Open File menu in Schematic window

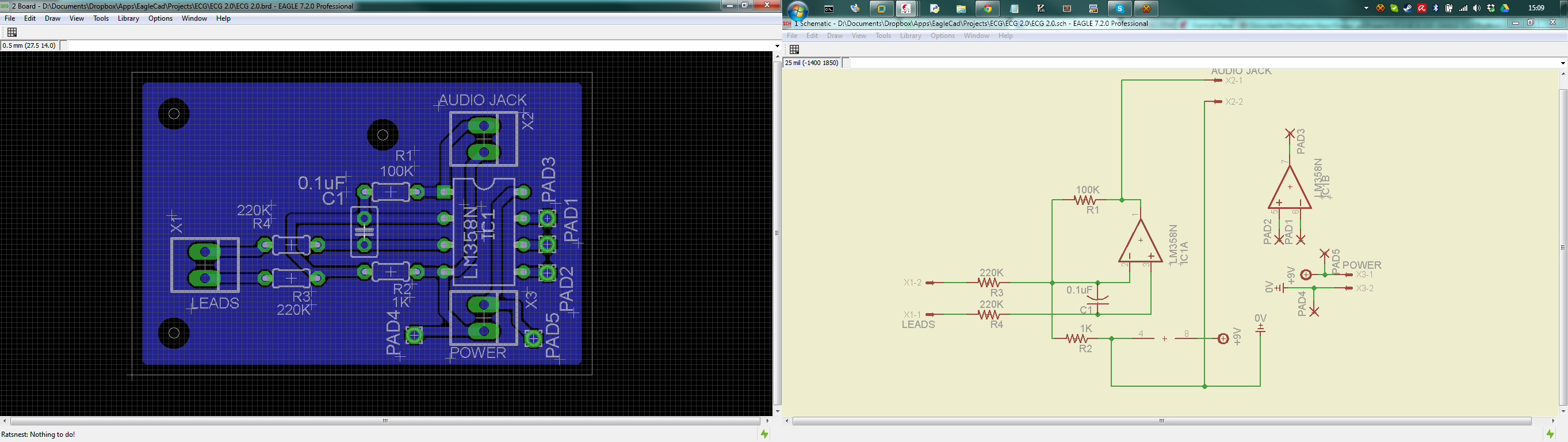click(792, 36)
